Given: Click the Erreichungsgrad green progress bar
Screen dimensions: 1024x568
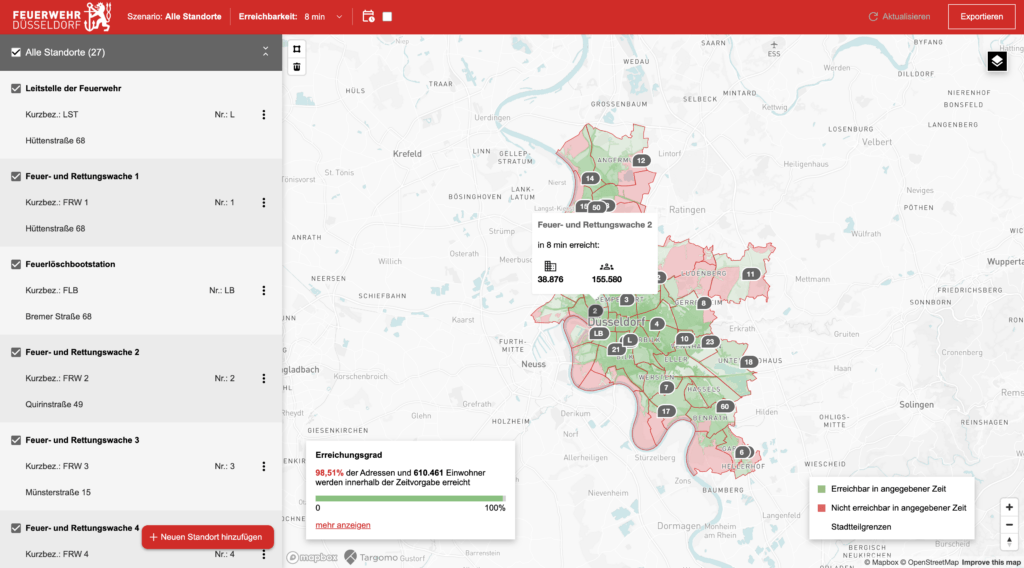Looking at the screenshot, I should 410,498.
